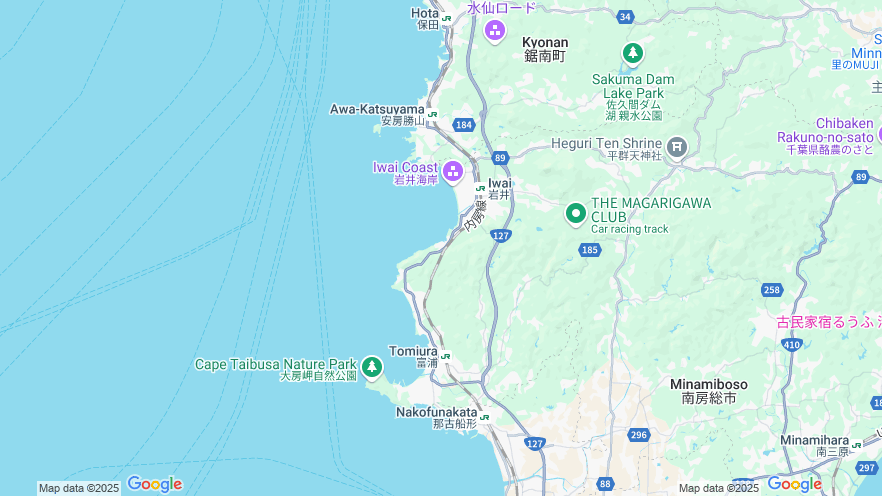Click the route 410 highway shield

click(x=792, y=345)
